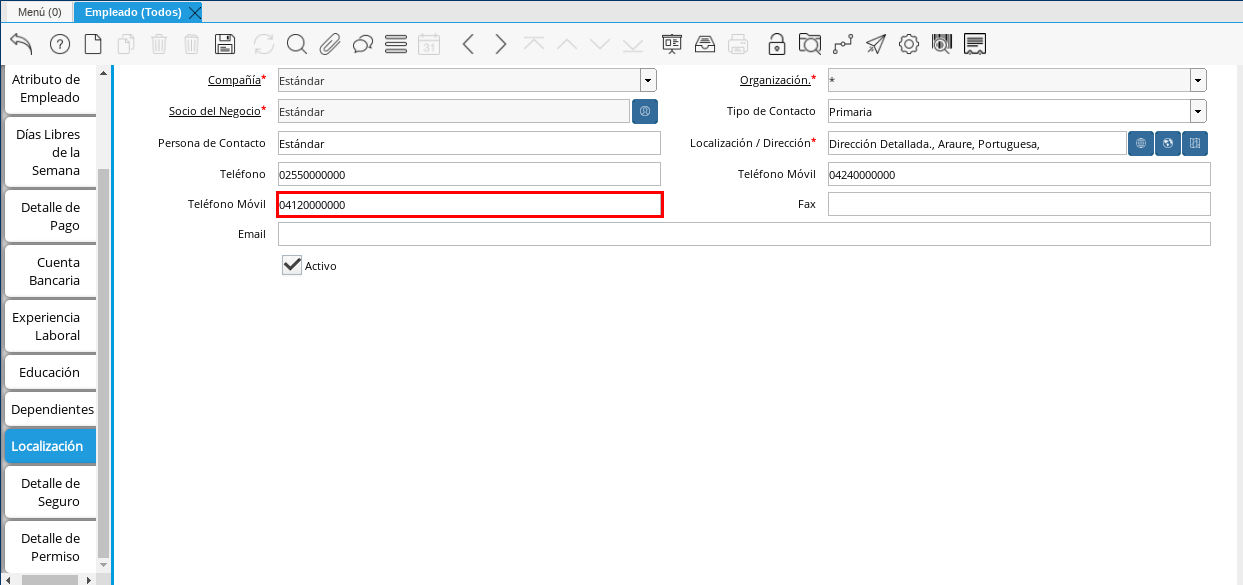Go to the next record arrow
The width and height of the screenshot is (1243, 585).
(x=501, y=44)
